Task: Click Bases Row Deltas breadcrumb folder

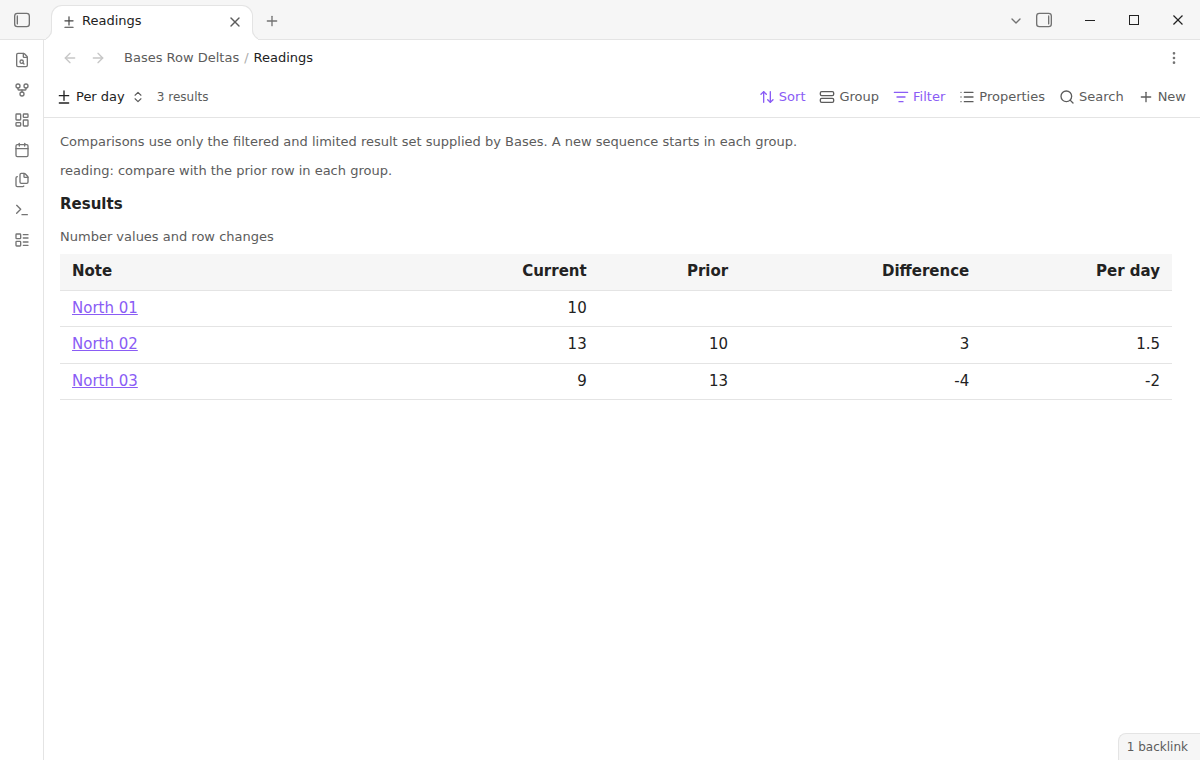Action: [181, 58]
